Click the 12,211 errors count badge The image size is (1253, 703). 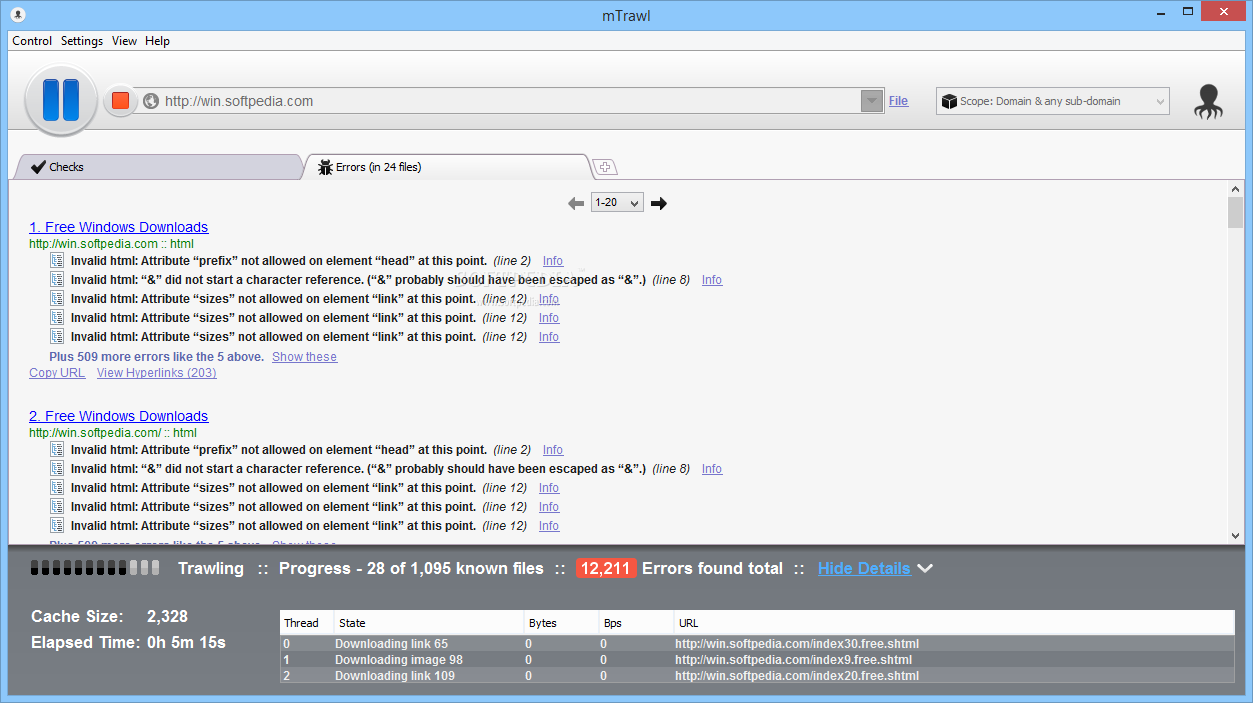click(606, 568)
